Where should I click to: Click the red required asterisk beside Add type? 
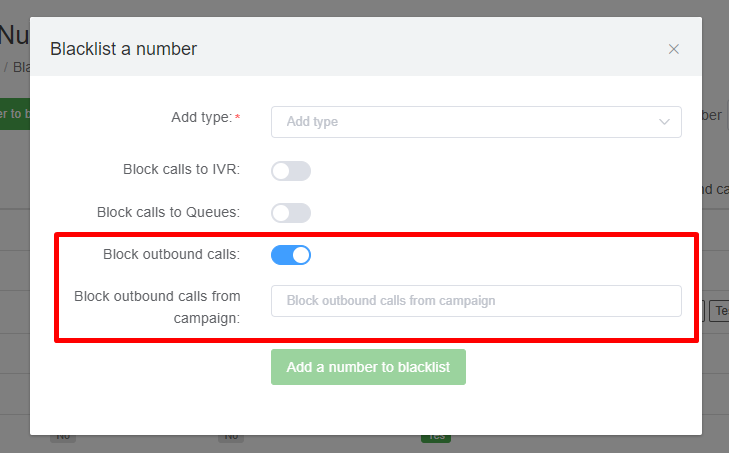pyautogui.click(x=238, y=118)
